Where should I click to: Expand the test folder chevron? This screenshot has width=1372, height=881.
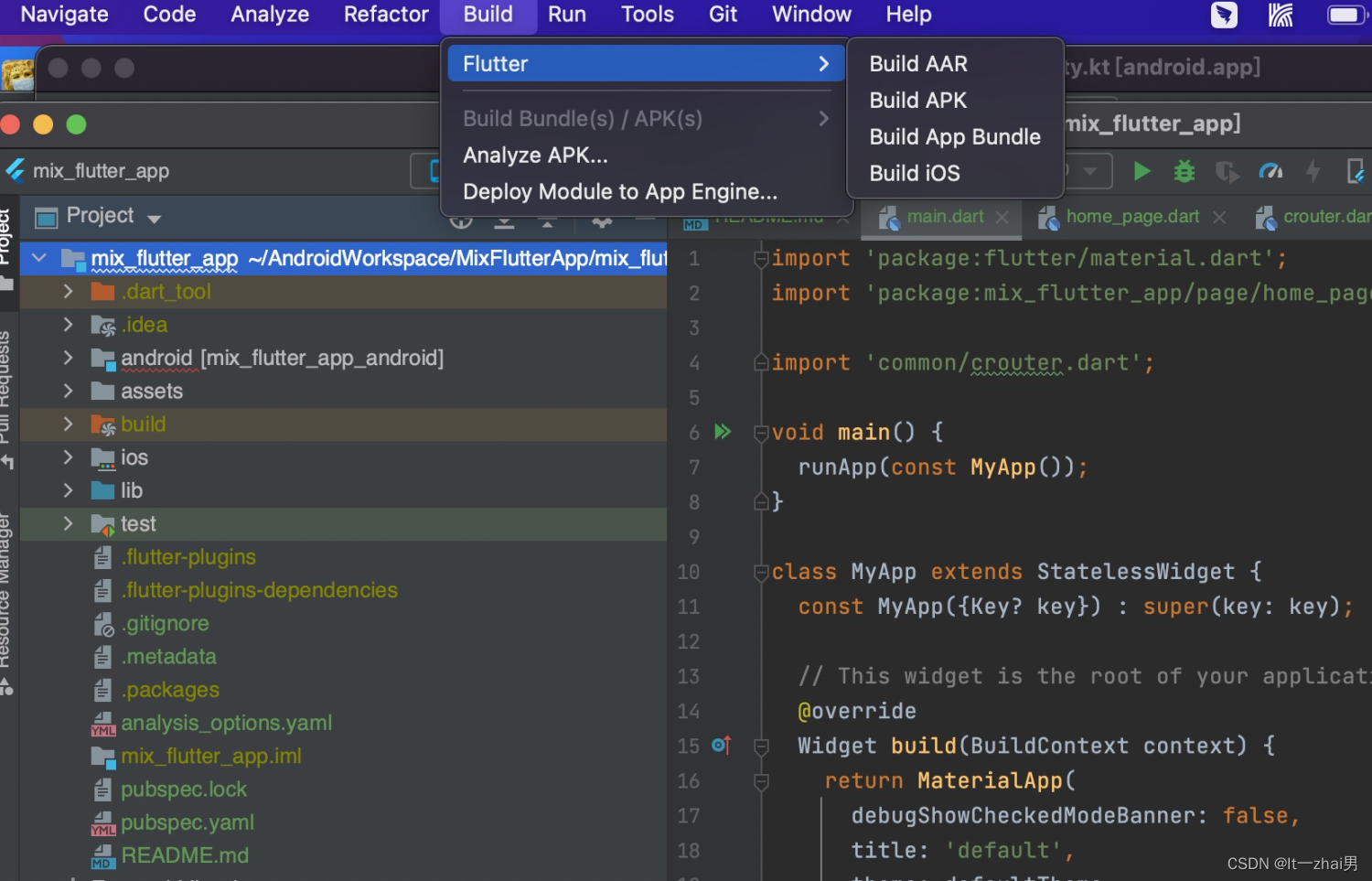[x=68, y=523]
